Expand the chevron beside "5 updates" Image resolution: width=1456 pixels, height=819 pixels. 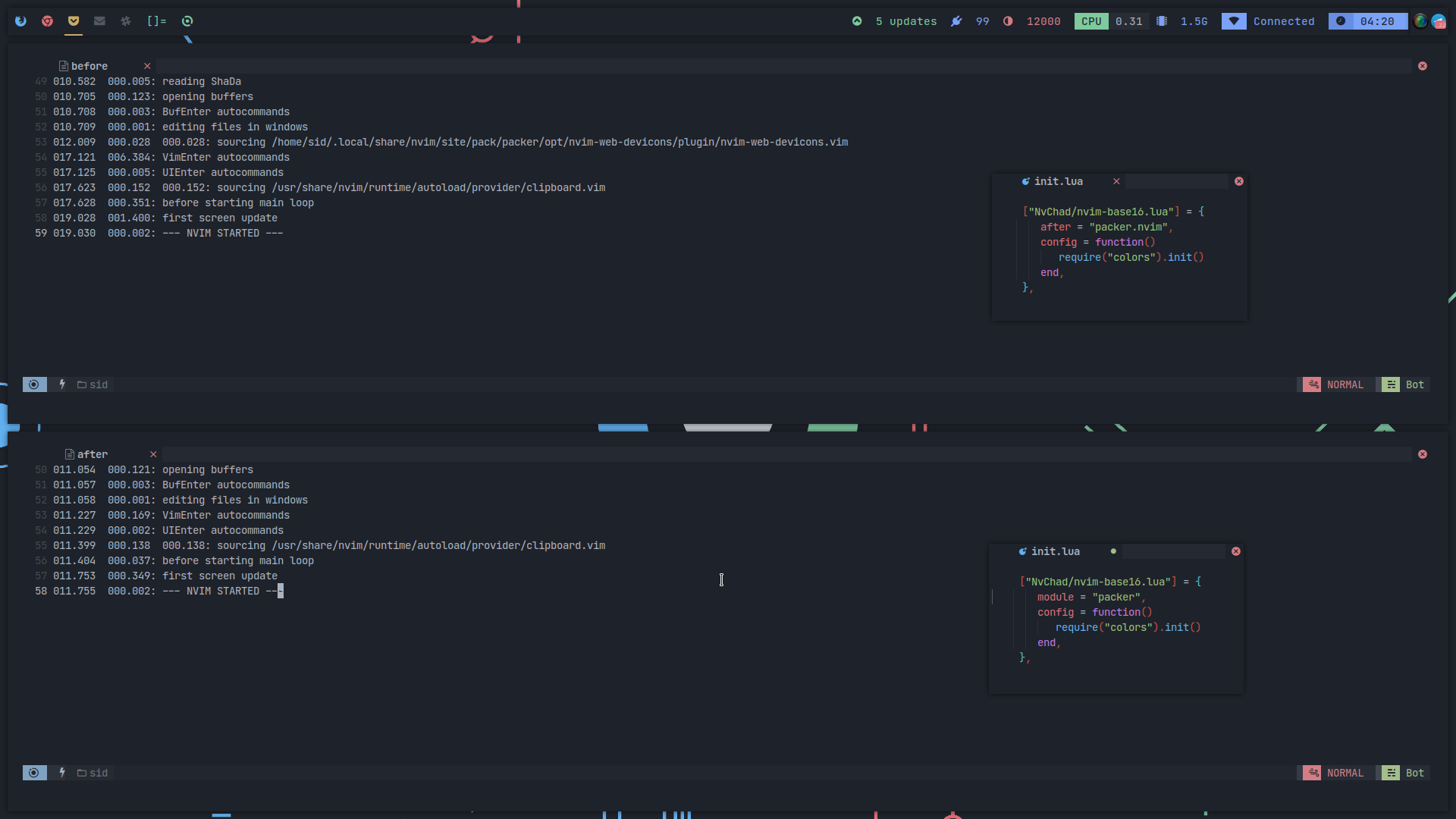click(x=858, y=21)
